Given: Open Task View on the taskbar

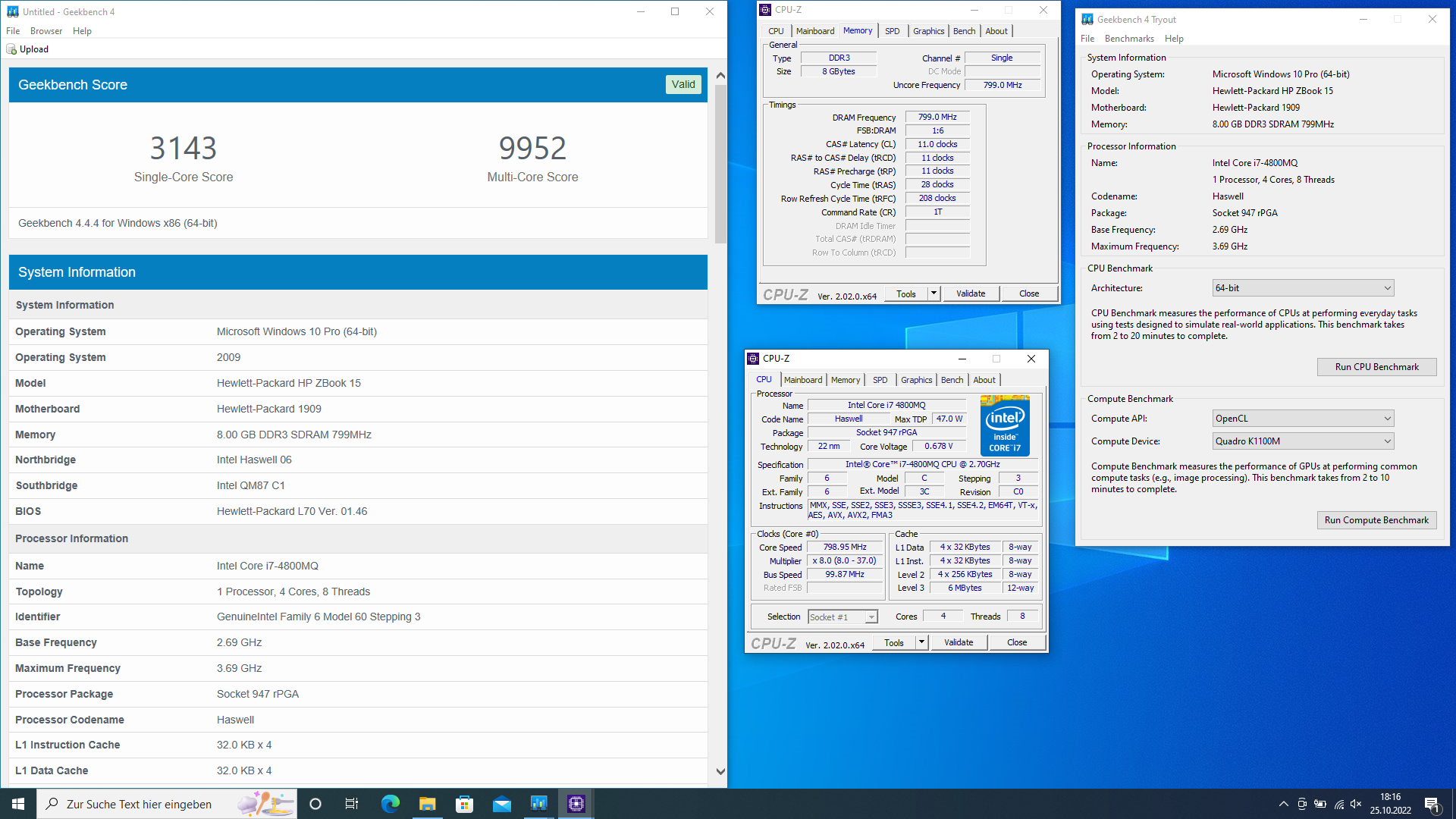Looking at the screenshot, I should (x=352, y=804).
